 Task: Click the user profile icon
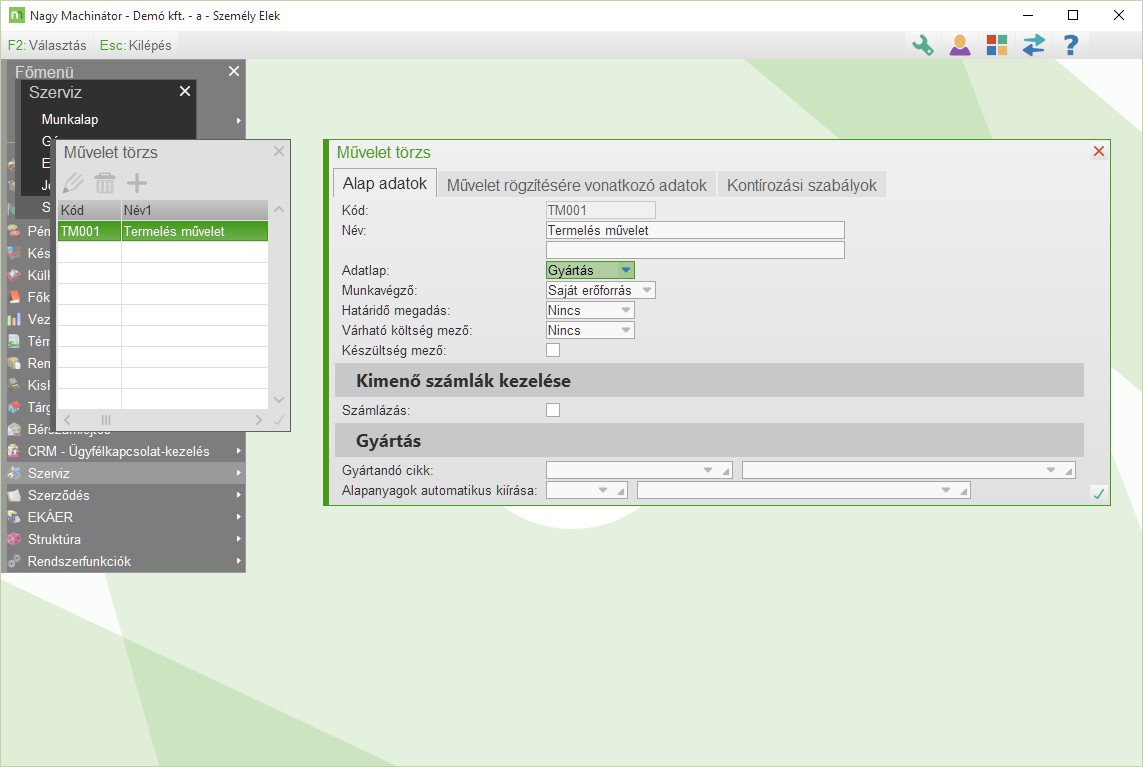(x=960, y=45)
